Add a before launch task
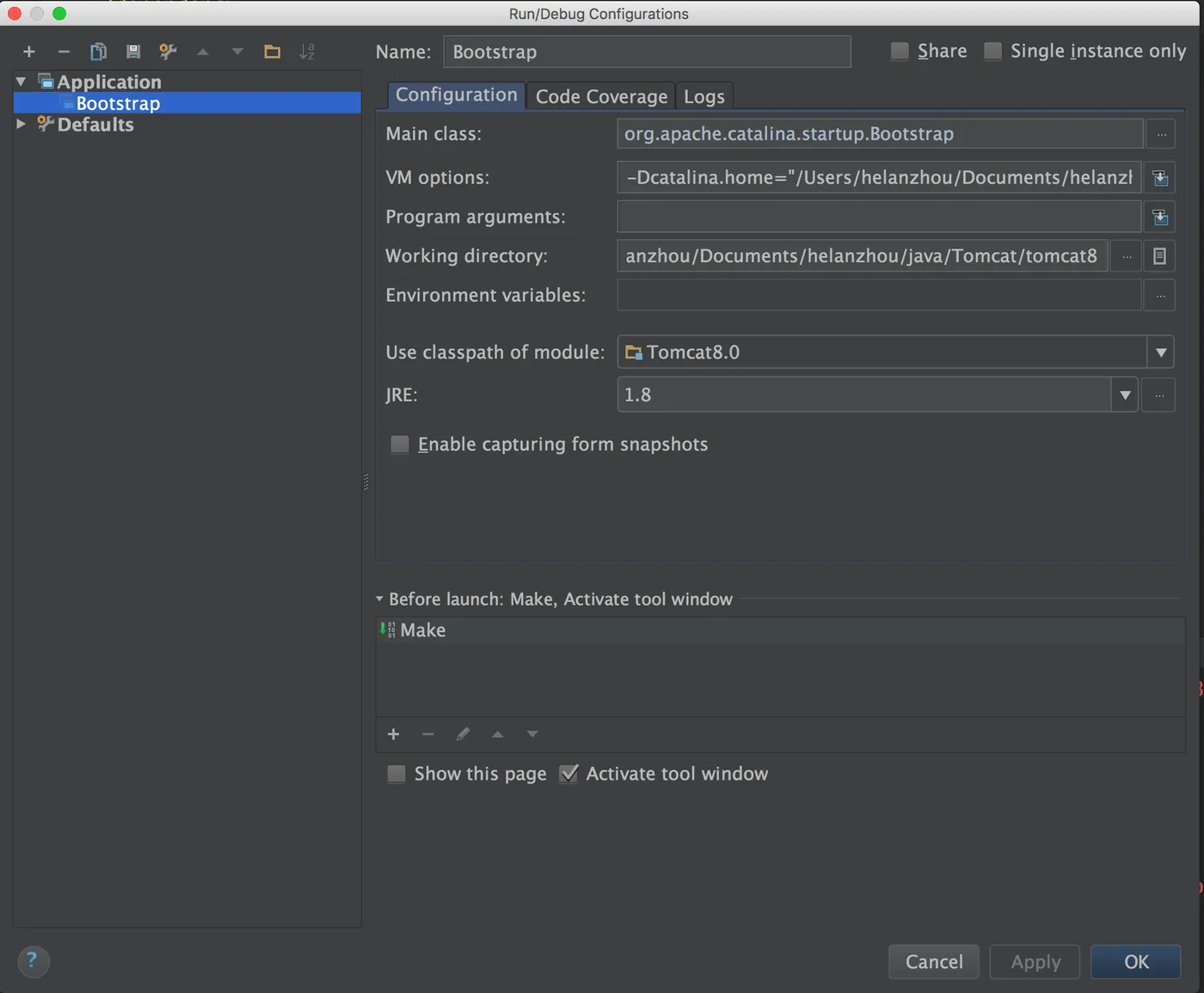Screen dimensions: 1204x993 [x=394, y=734]
